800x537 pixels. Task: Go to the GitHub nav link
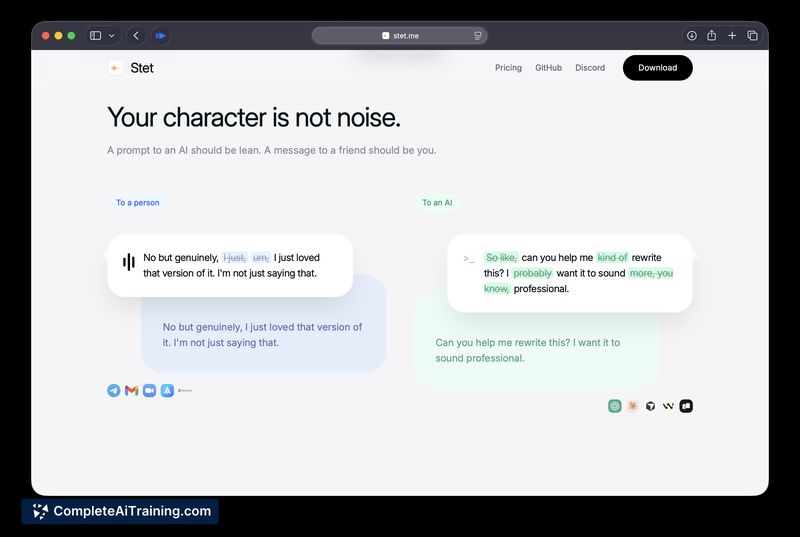pos(548,68)
